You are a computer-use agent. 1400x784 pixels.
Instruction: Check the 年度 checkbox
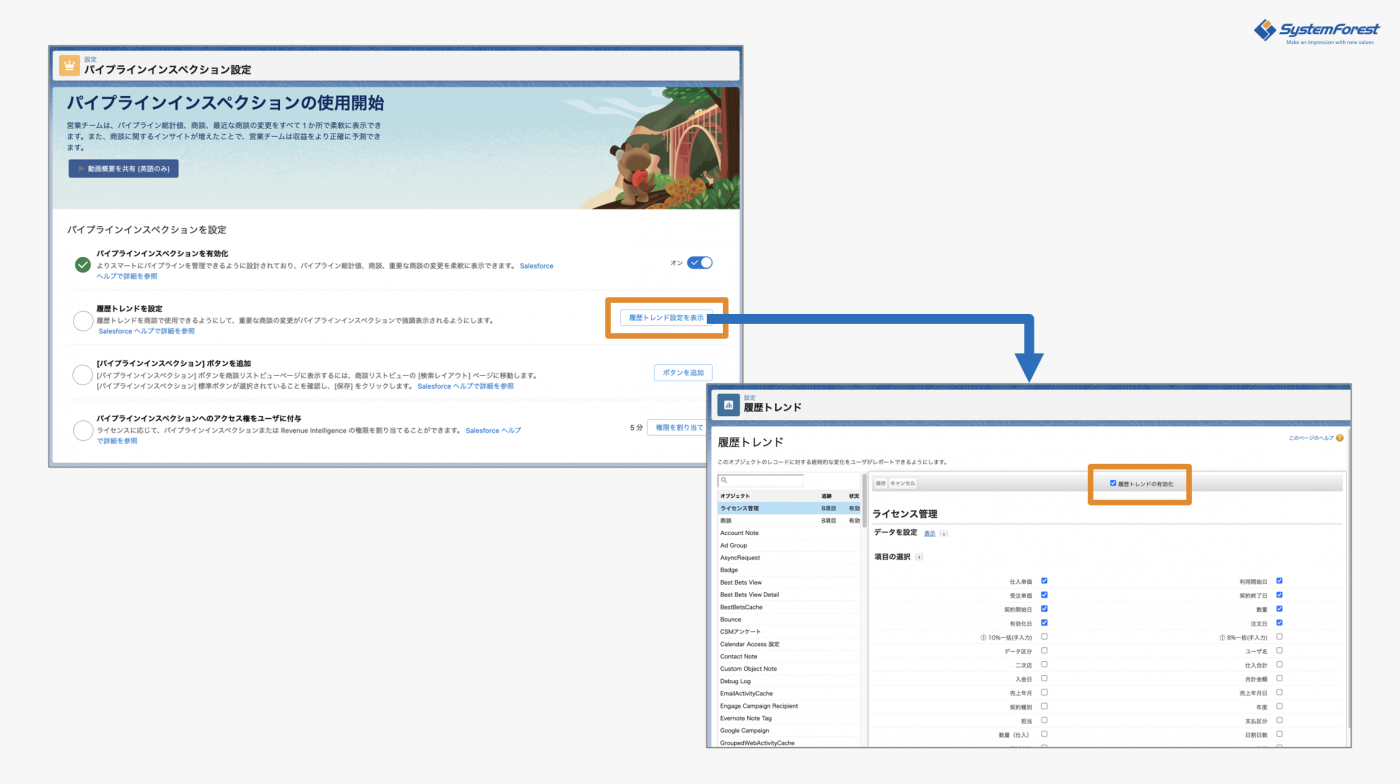(1279, 706)
